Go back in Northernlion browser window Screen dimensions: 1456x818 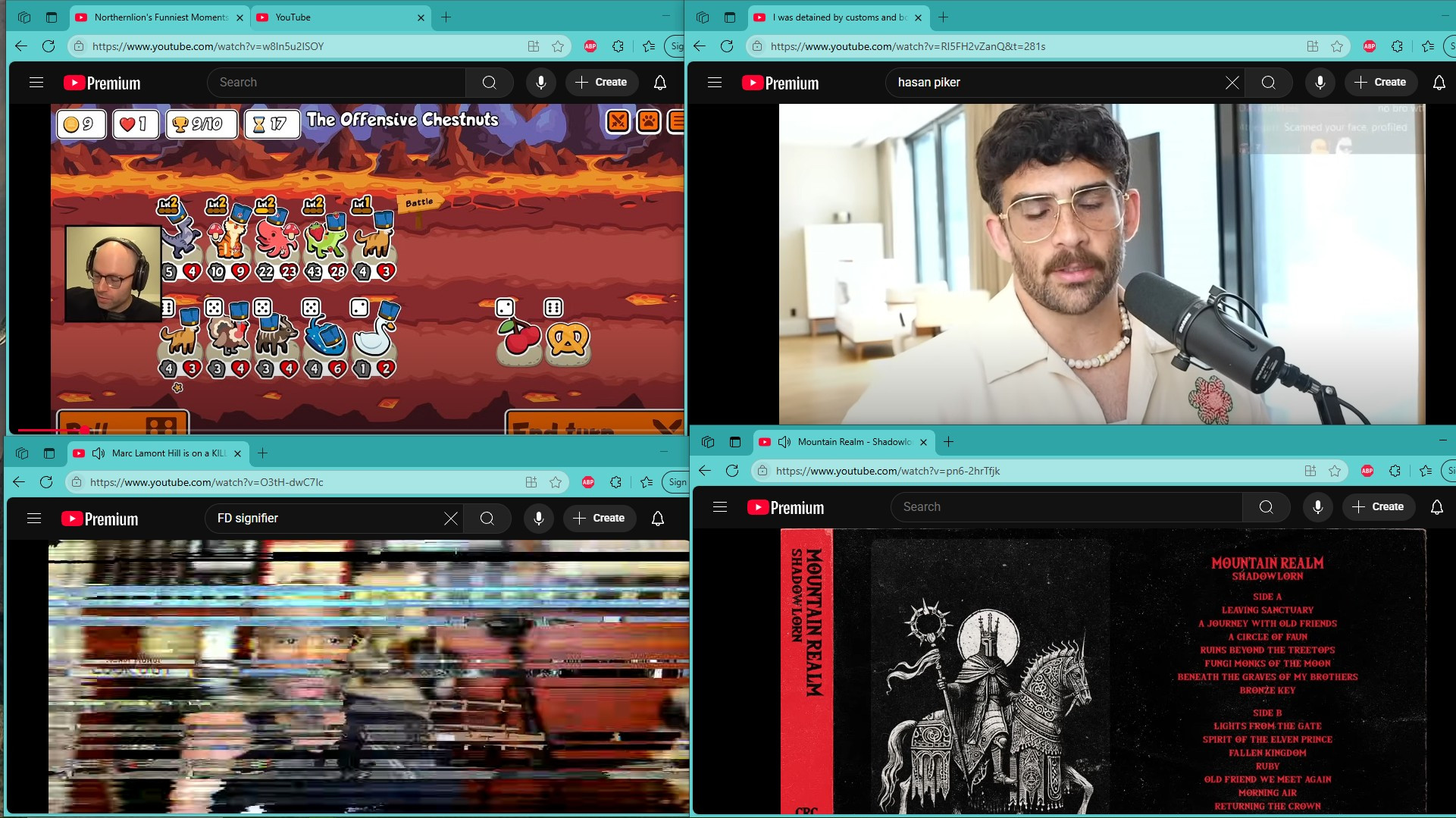[21, 46]
